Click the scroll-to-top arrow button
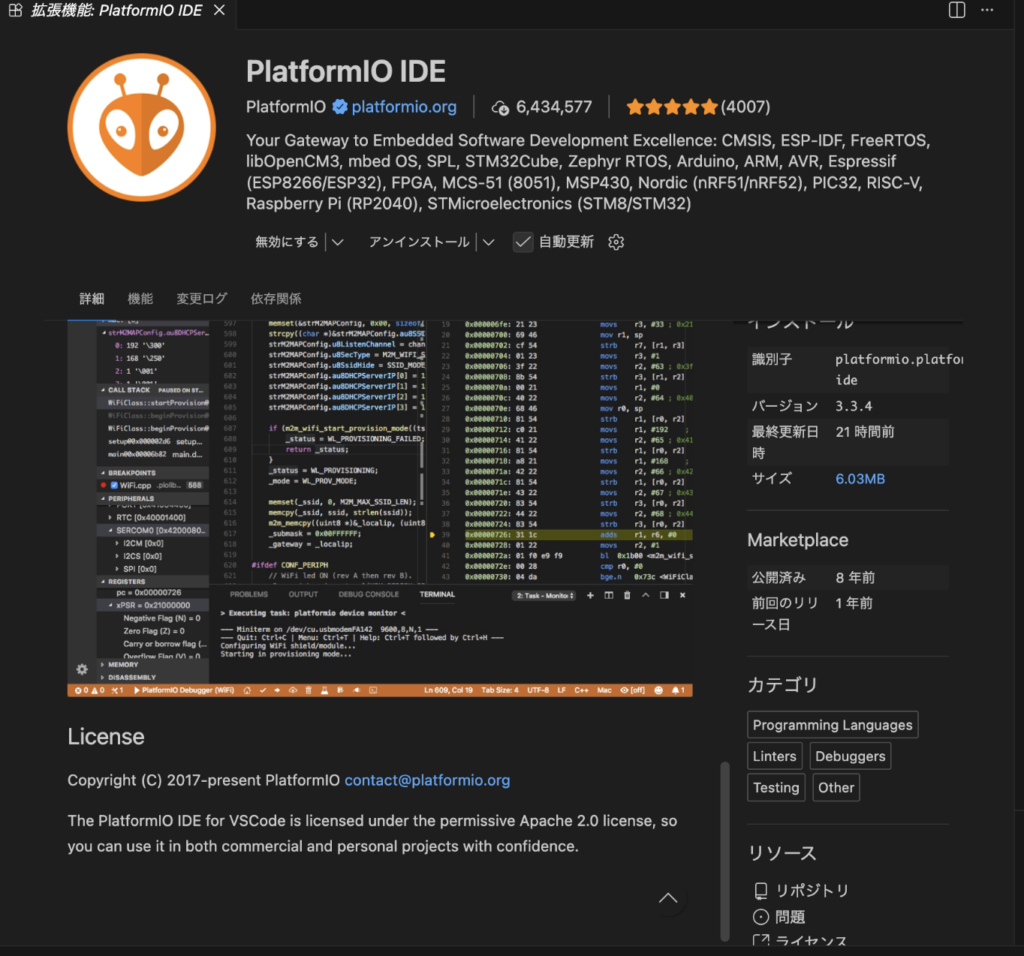 [x=669, y=898]
